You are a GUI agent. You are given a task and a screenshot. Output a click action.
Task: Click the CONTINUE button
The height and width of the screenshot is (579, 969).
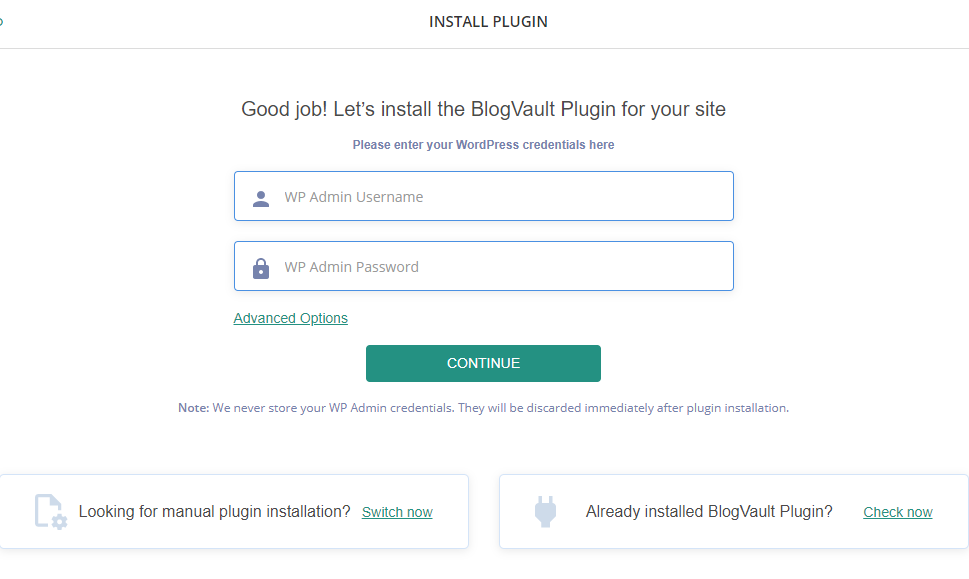pyautogui.click(x=483, y=363)
